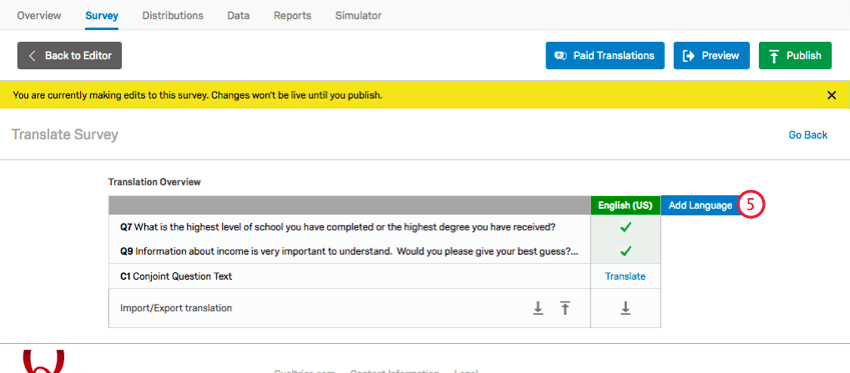Click the speech-bubble icon in Paid Translations
Screen dimensions: 850x373
pyautogui.click(x=561, y=56)
